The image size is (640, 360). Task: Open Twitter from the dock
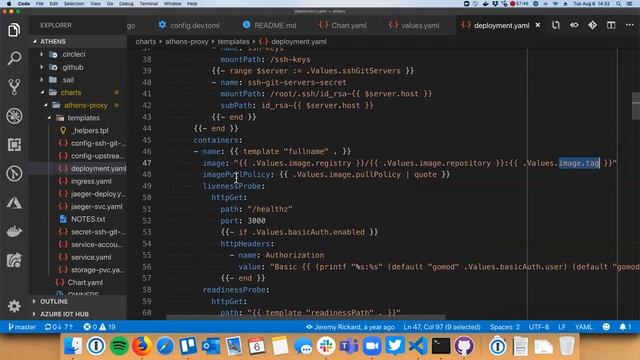[395, 346]
